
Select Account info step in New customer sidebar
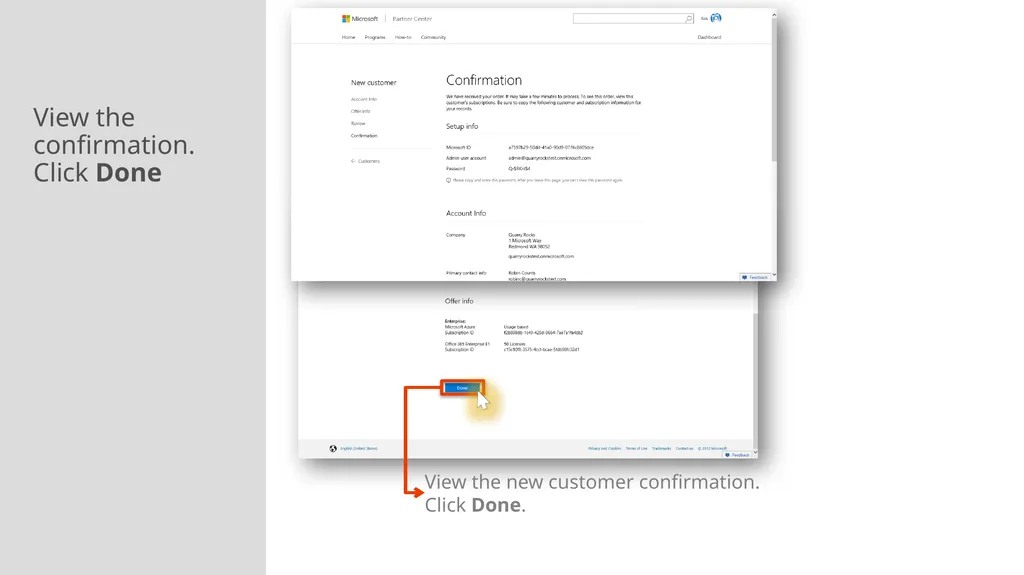point(364,99)
